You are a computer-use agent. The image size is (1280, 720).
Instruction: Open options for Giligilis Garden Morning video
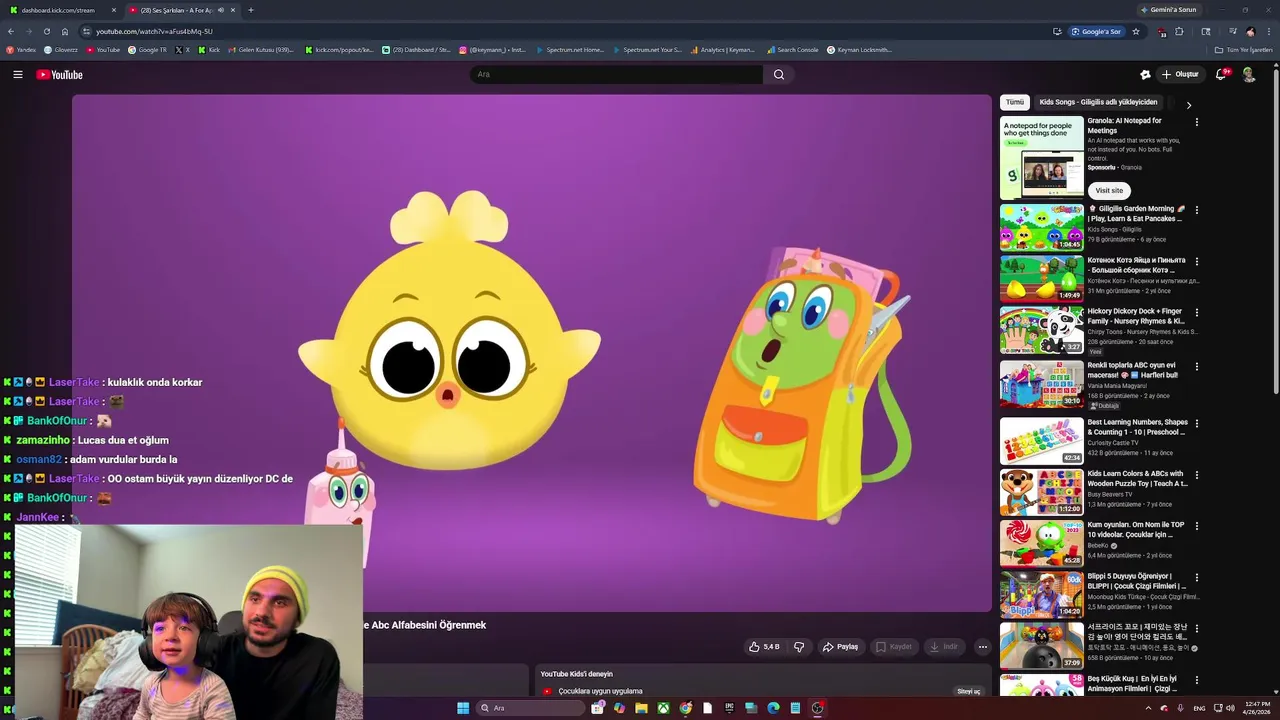[x=1196, y=210]
